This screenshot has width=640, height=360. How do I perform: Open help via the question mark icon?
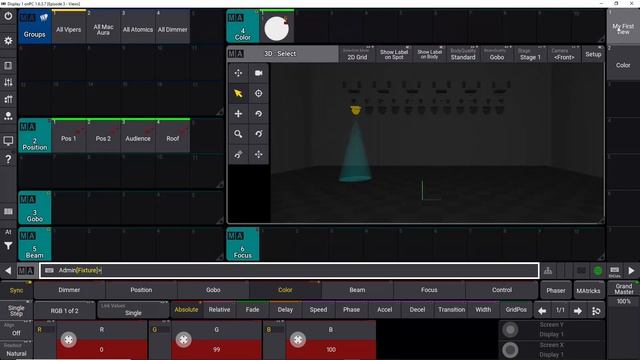[8, 159]
